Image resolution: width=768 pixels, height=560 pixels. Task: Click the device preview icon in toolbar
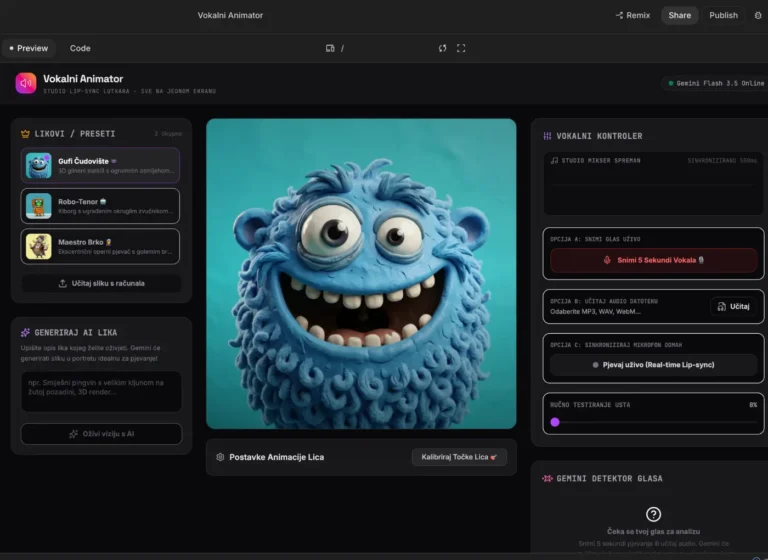[x=330, y=48]
